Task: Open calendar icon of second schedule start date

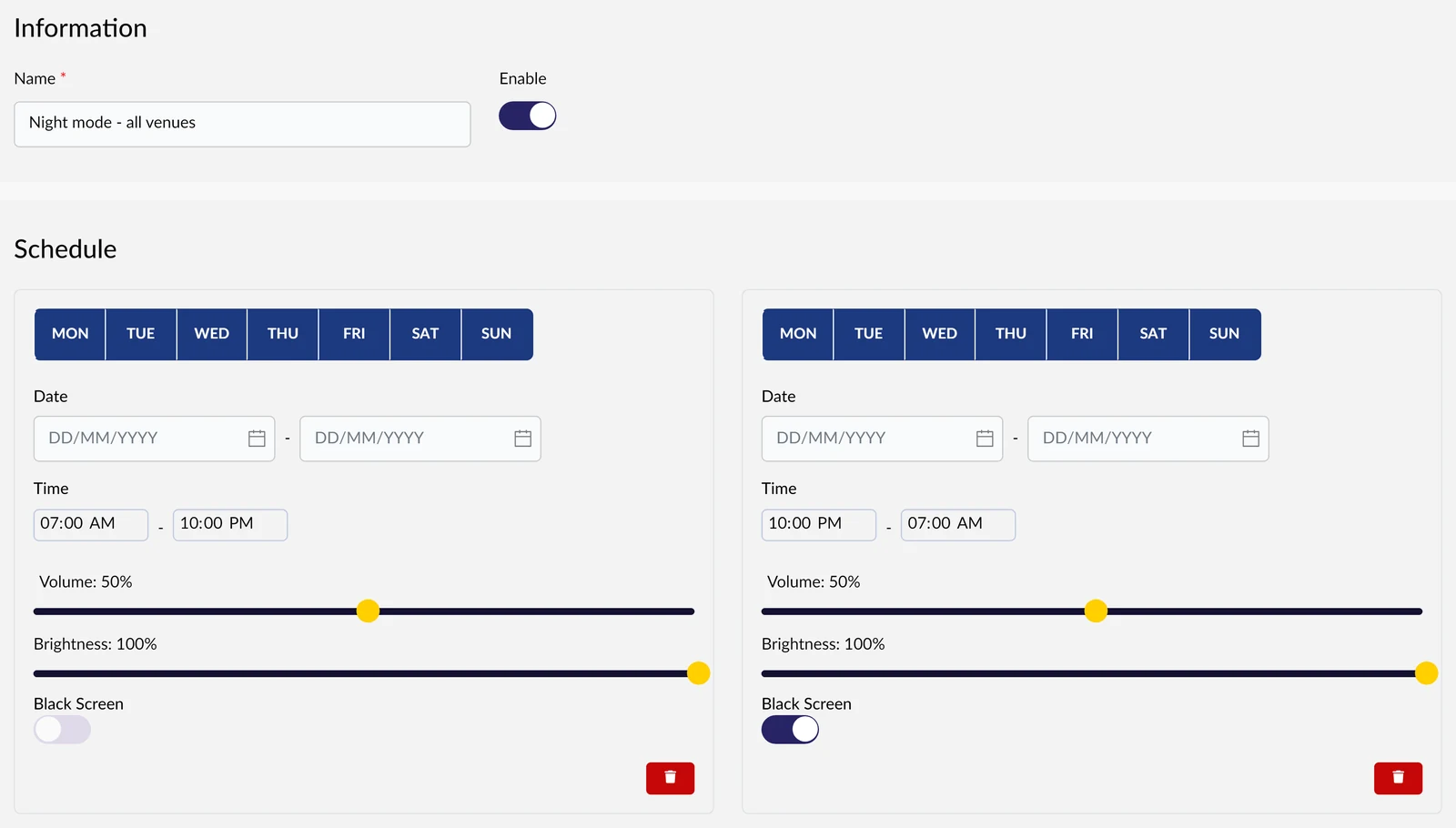Action: tap(985, 439)
